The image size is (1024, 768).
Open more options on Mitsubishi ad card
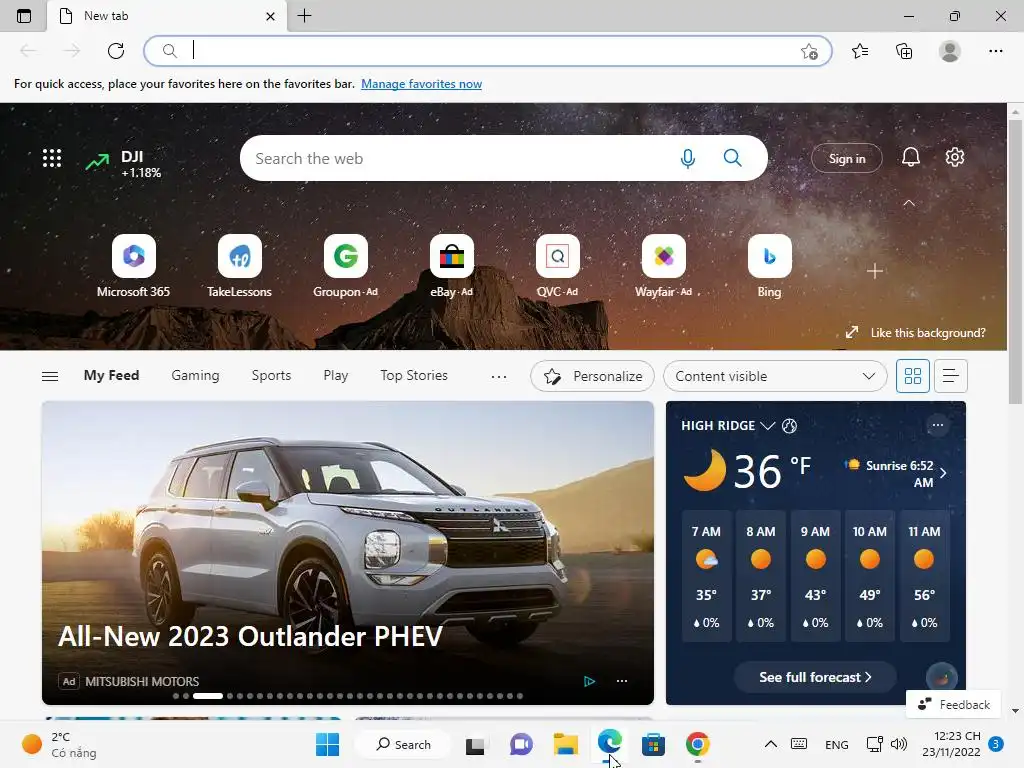click(x=622, y=681)
